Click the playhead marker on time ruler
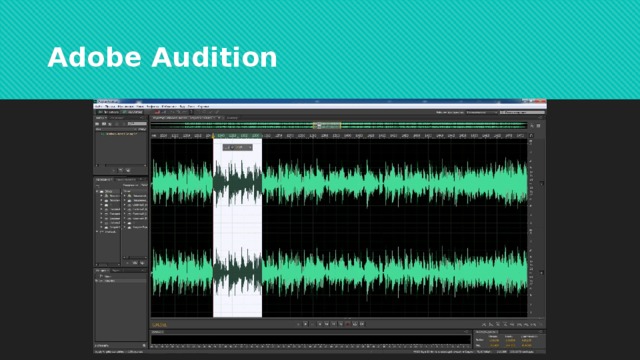 213,136
